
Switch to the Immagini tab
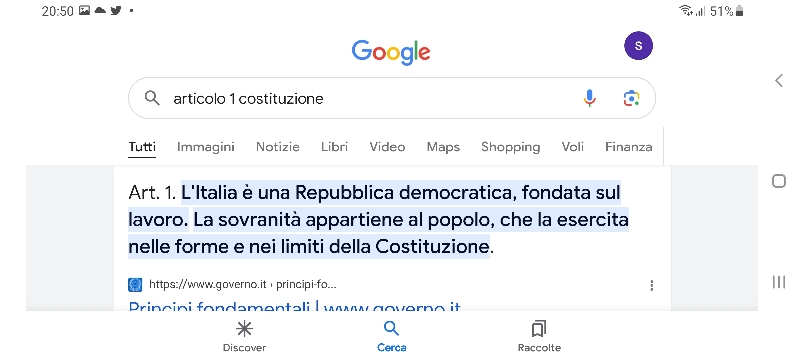206,147
